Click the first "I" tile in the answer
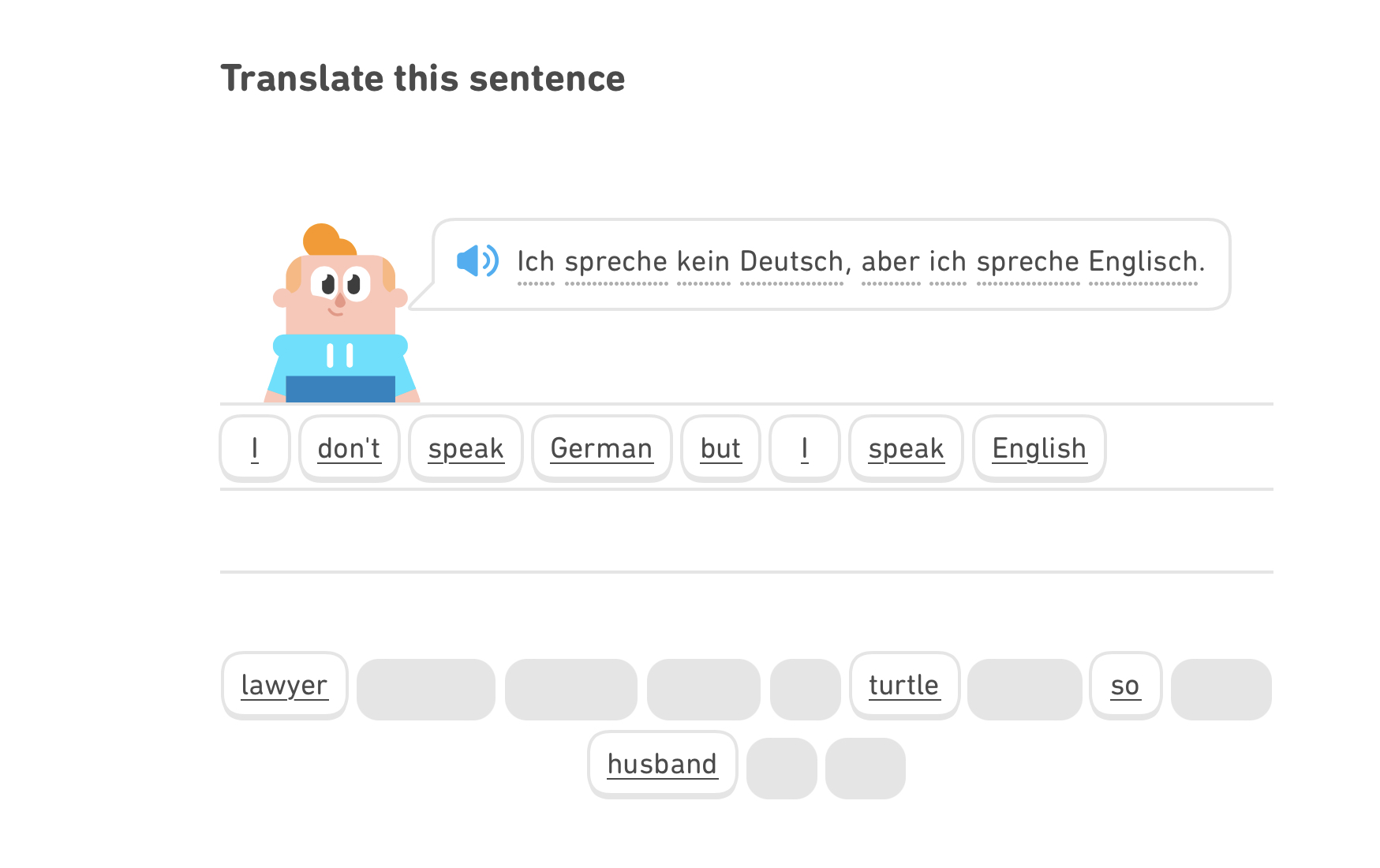The height and width of the screenshot is (868, 1380). [x=255, y=448]
